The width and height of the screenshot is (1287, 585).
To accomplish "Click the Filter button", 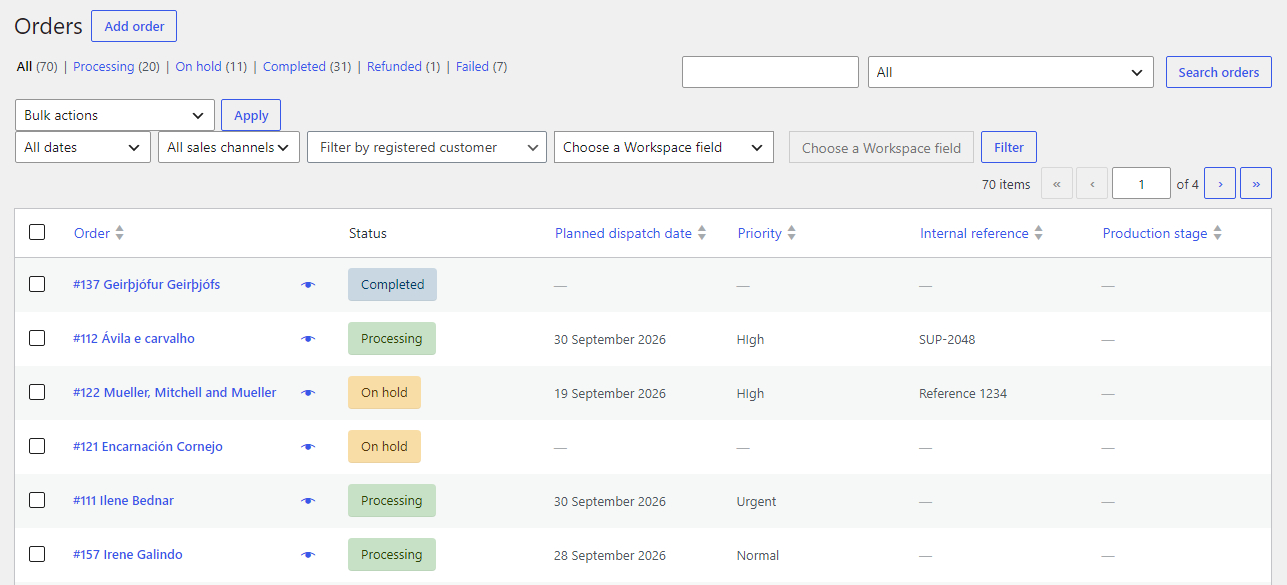I will click(1009, 147).
